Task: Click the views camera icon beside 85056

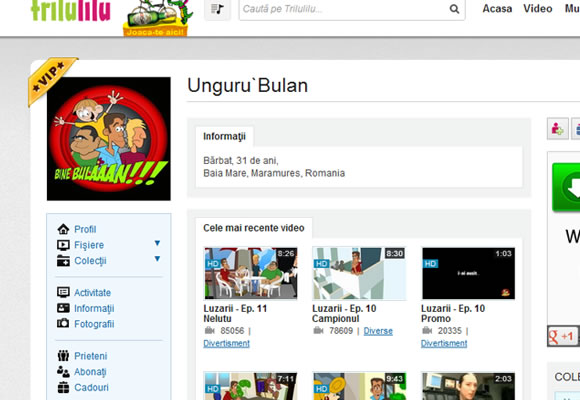Action: [209, 330]
